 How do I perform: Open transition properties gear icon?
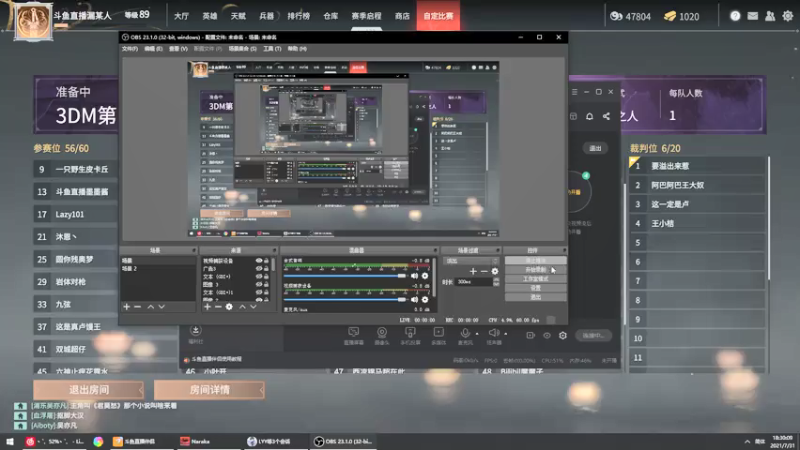[x=495, y=271]
